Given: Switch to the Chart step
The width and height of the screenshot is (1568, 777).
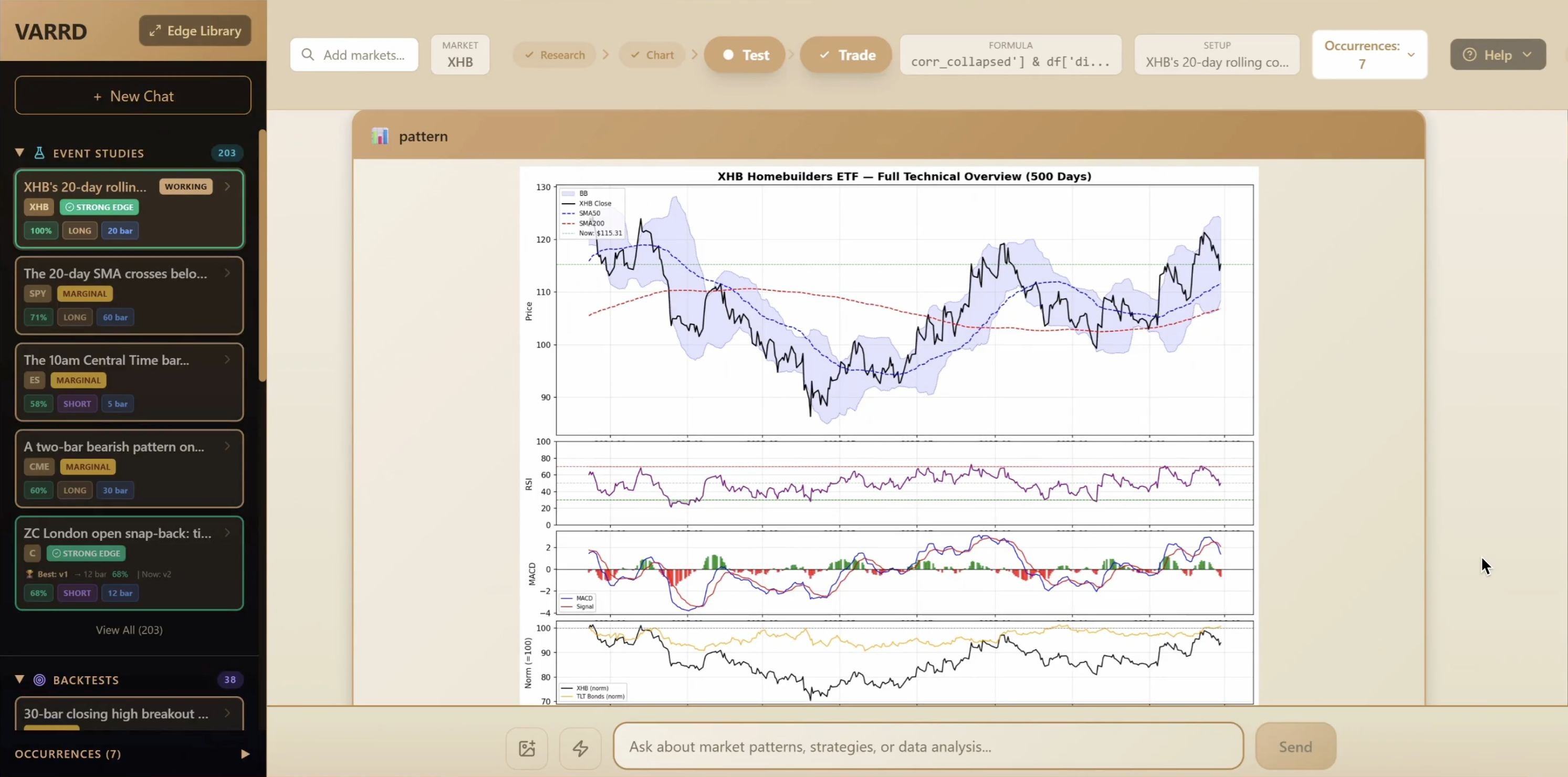Looking at the screenshot, I should pos(652,55).
